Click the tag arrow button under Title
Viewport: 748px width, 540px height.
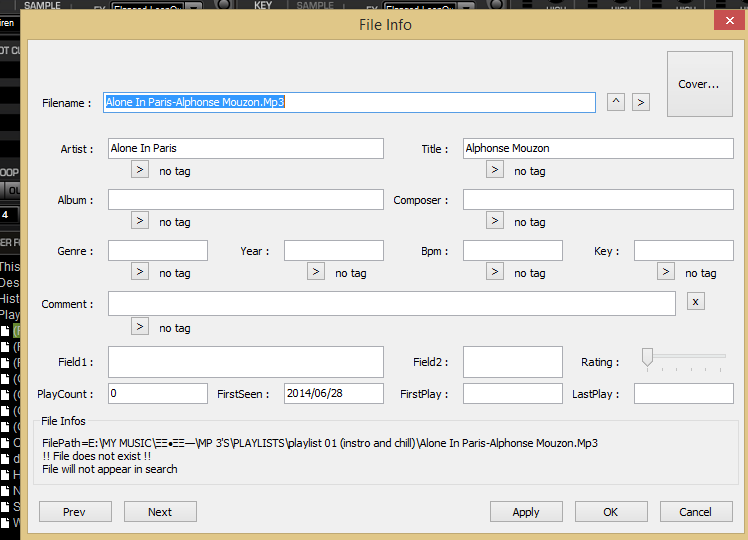[x=495, y=170]
